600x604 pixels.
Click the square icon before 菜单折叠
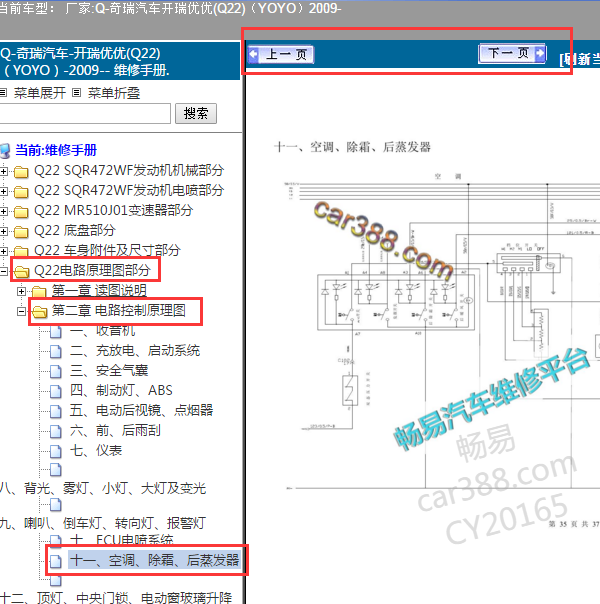pos(77,92)
